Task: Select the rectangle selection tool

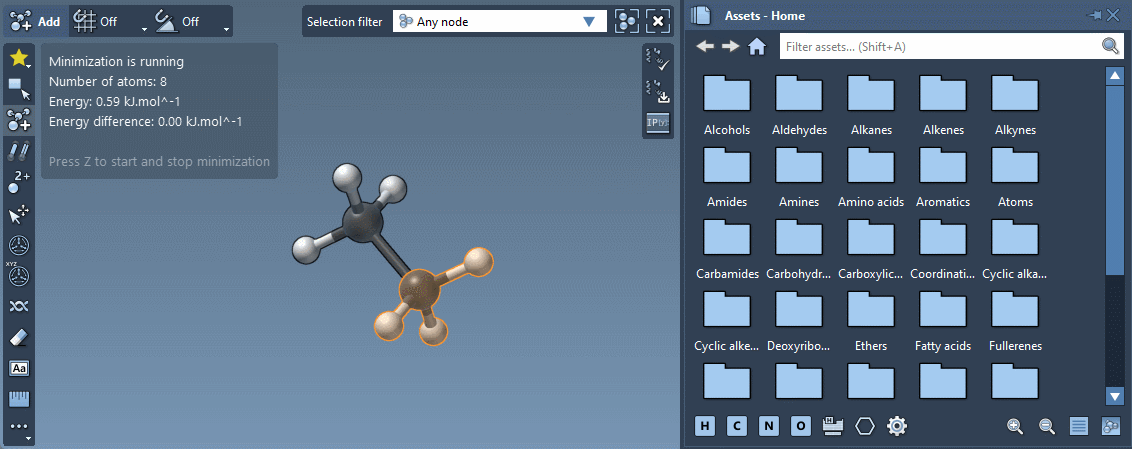Action: coord(19,88)
